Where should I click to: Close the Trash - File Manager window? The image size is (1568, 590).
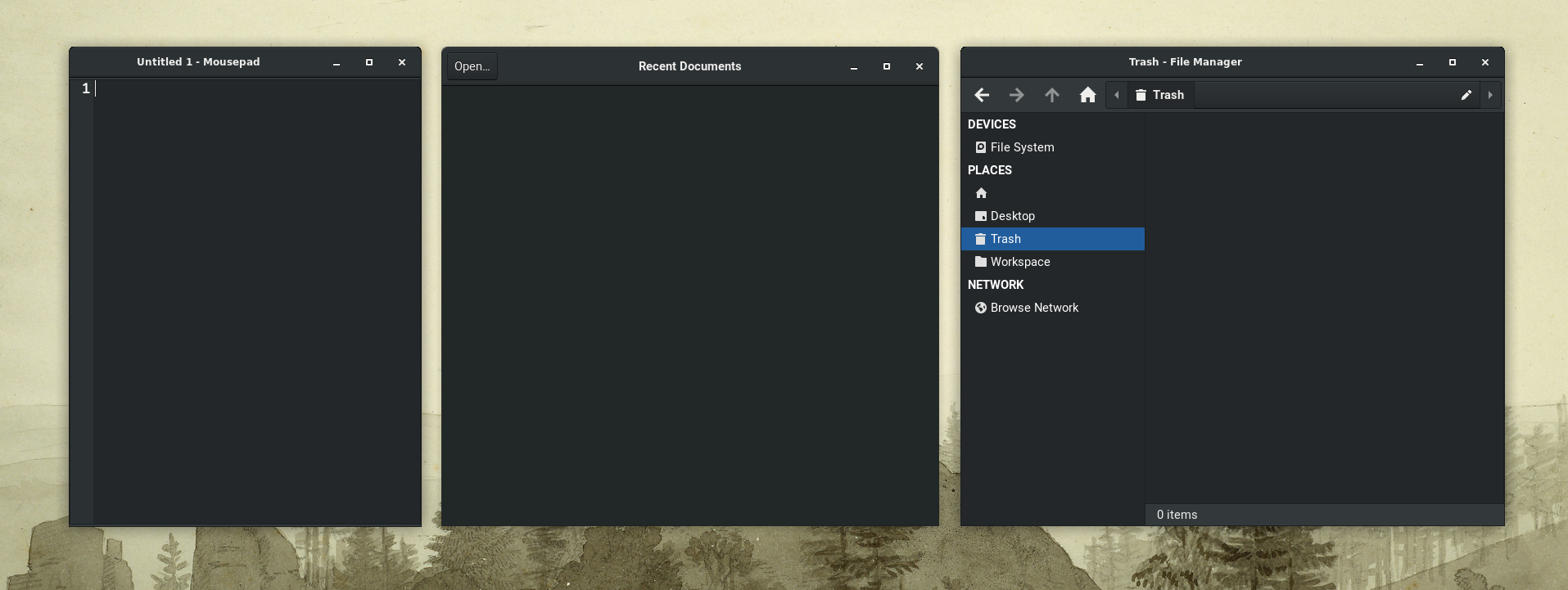(x=1485, y=62)
